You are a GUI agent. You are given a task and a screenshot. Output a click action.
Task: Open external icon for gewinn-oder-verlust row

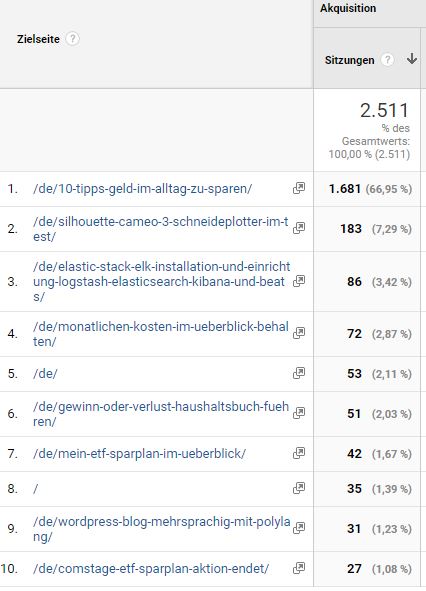click(299, 413)
